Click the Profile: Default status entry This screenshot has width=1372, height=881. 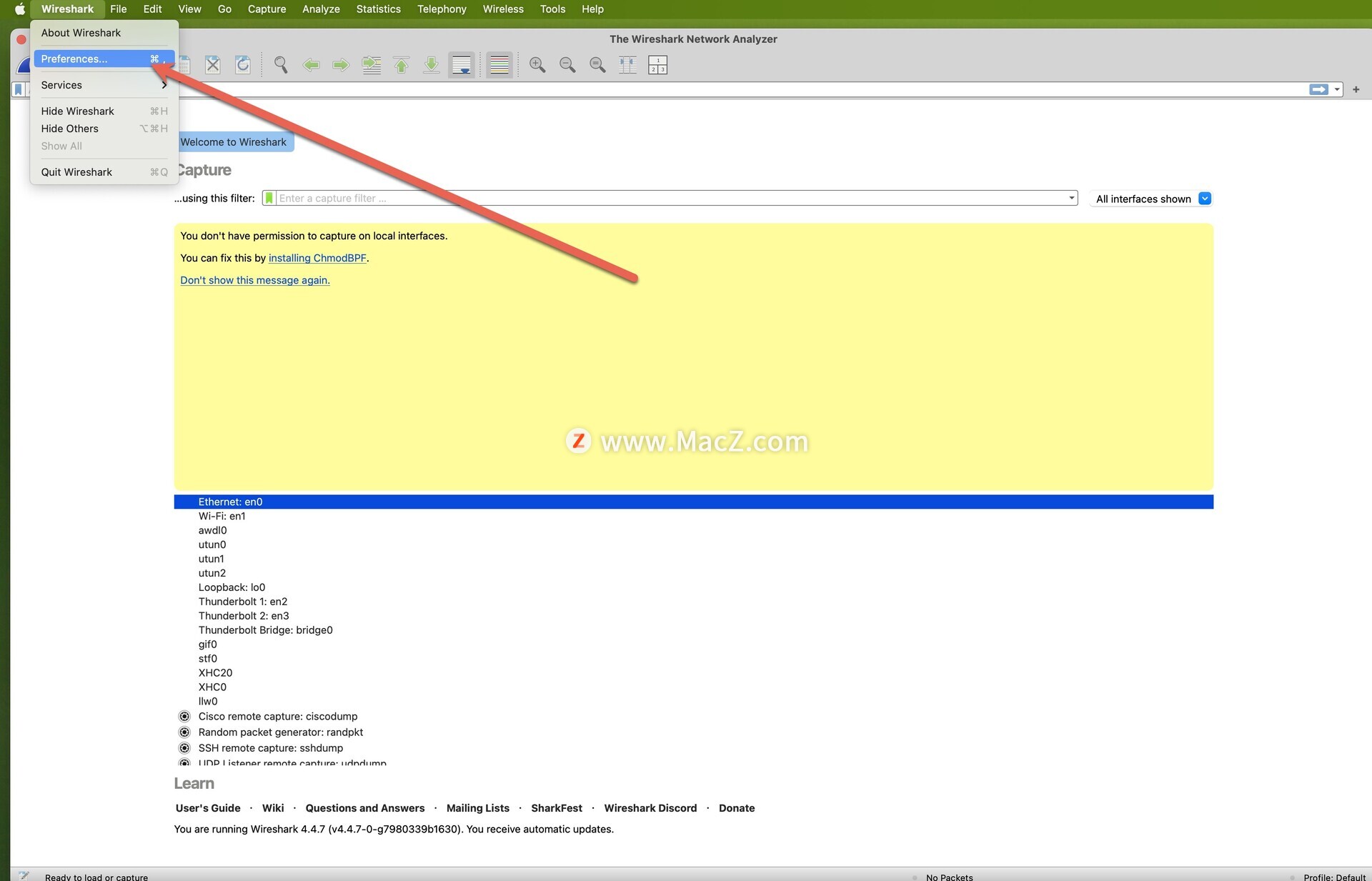pos(1333,877)
